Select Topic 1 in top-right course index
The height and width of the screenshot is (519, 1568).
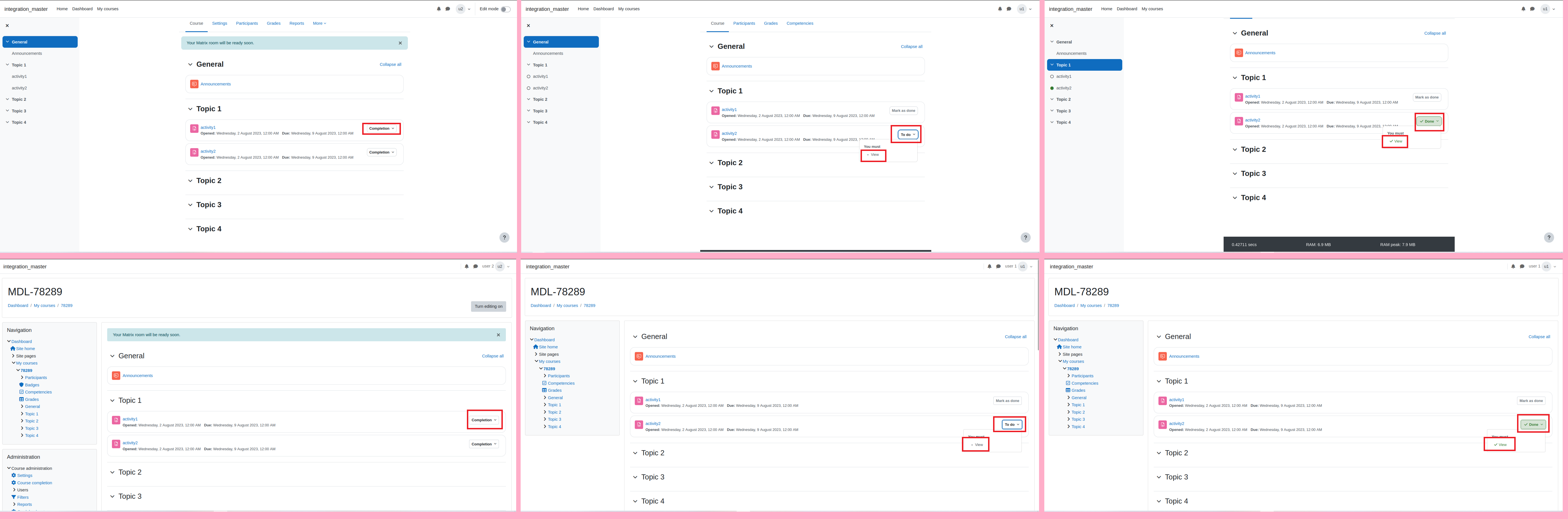[1084, 65]
